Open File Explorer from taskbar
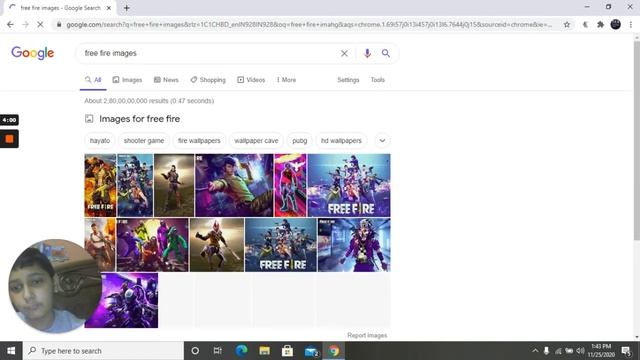Image resolution: width=640 pixels, height=360 pixels. click(264, 351)
